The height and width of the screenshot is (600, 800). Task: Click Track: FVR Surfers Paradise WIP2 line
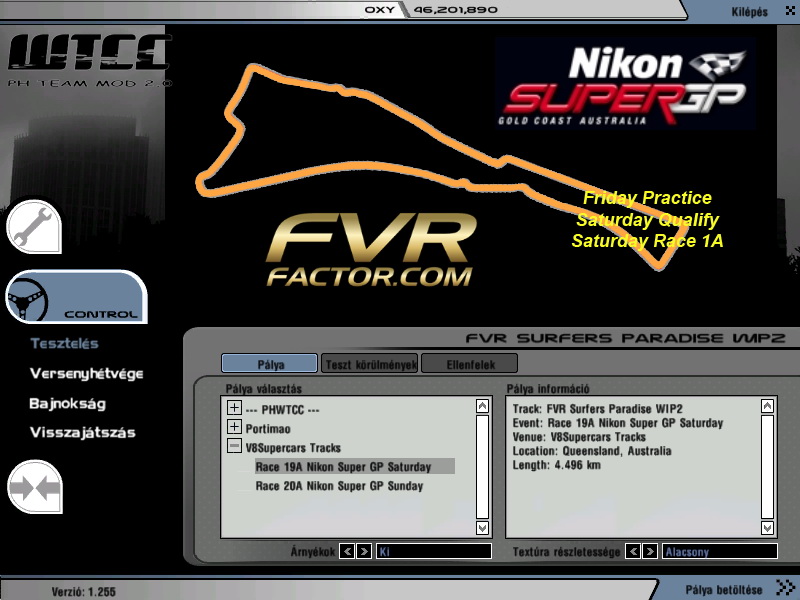click(x=597, y=409)
